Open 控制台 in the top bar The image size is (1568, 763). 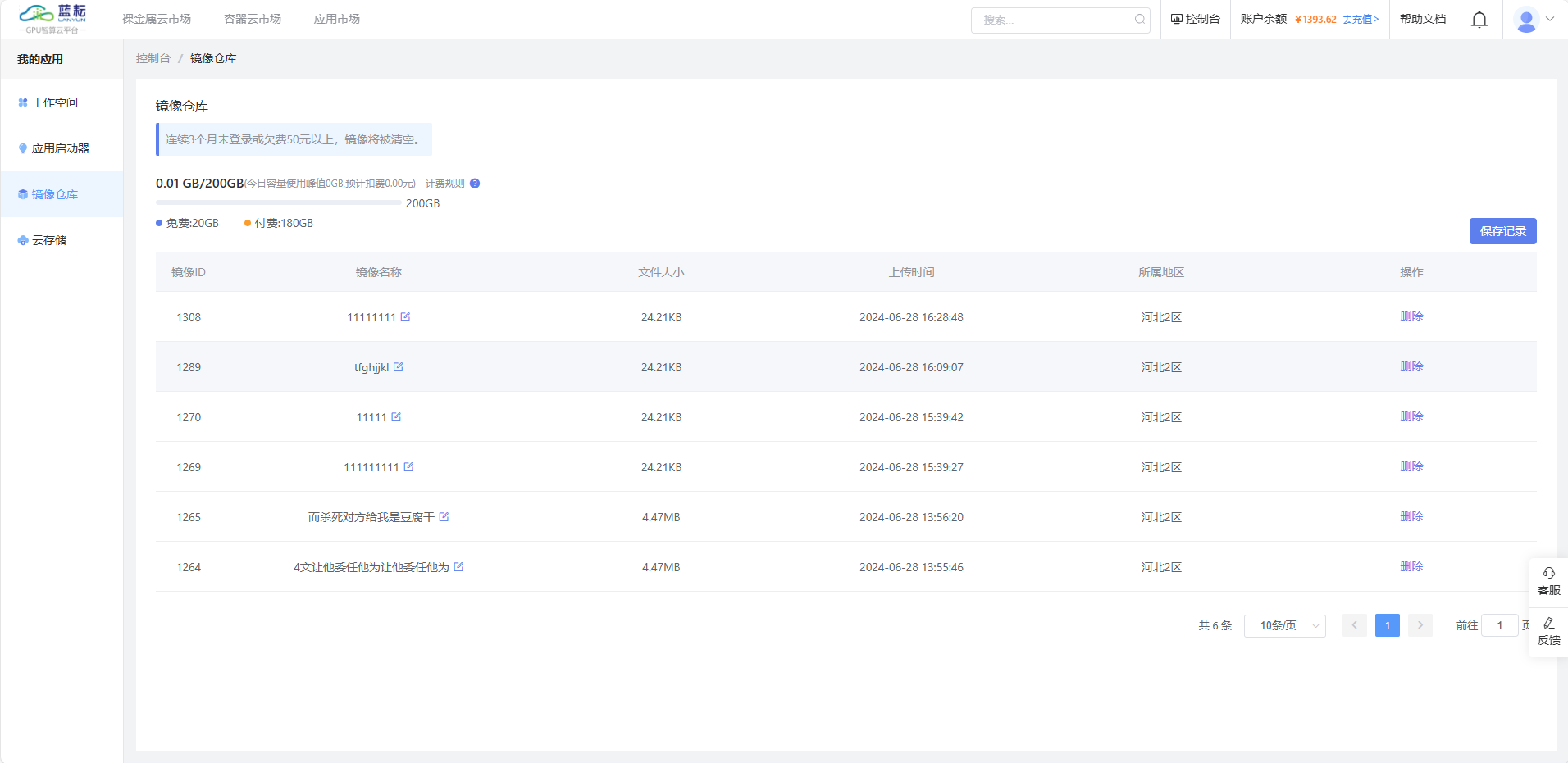tap(1196, 19)
